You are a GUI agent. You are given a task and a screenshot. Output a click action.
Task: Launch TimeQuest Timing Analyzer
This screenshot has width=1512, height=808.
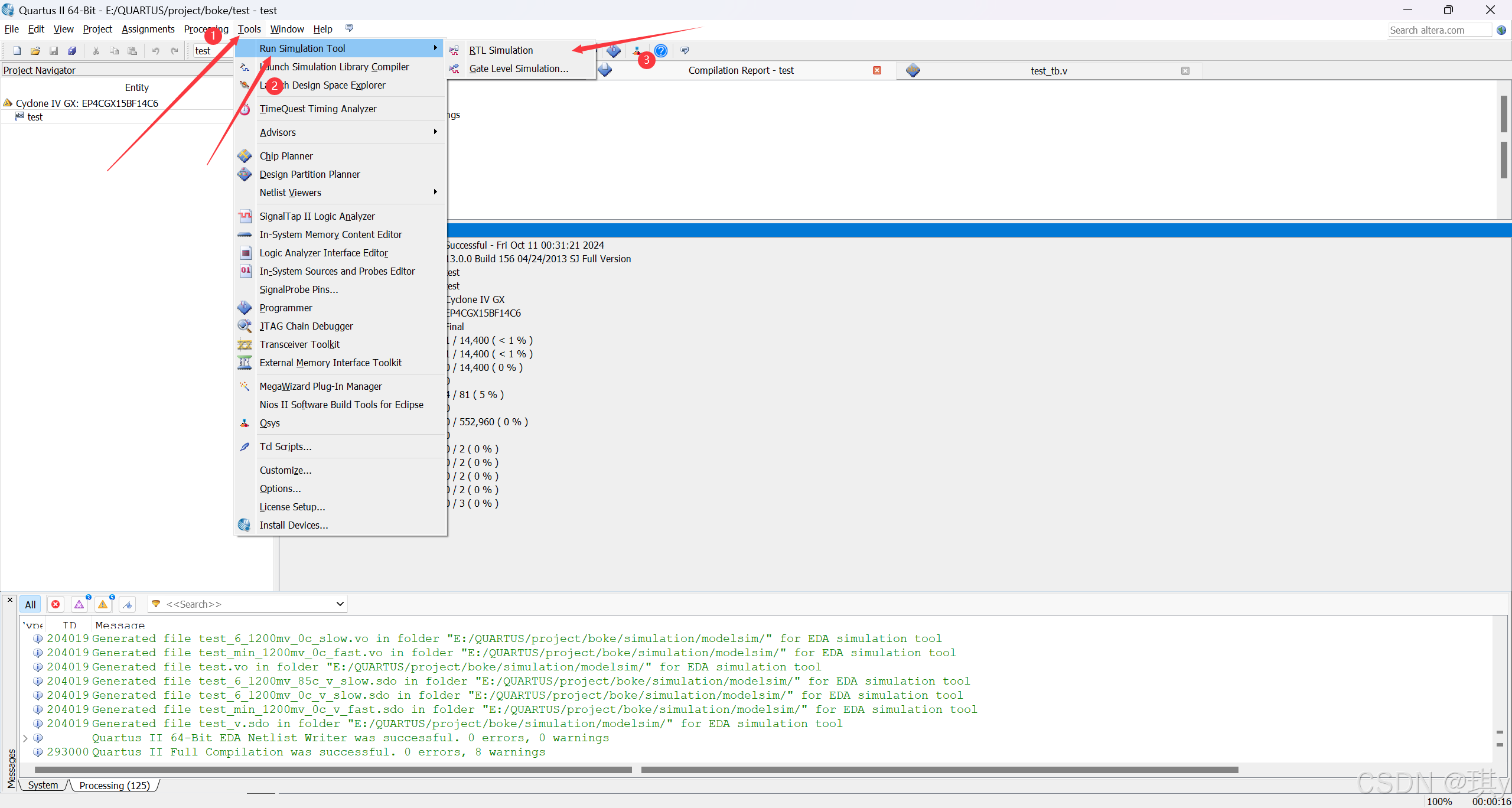(318, 109)
